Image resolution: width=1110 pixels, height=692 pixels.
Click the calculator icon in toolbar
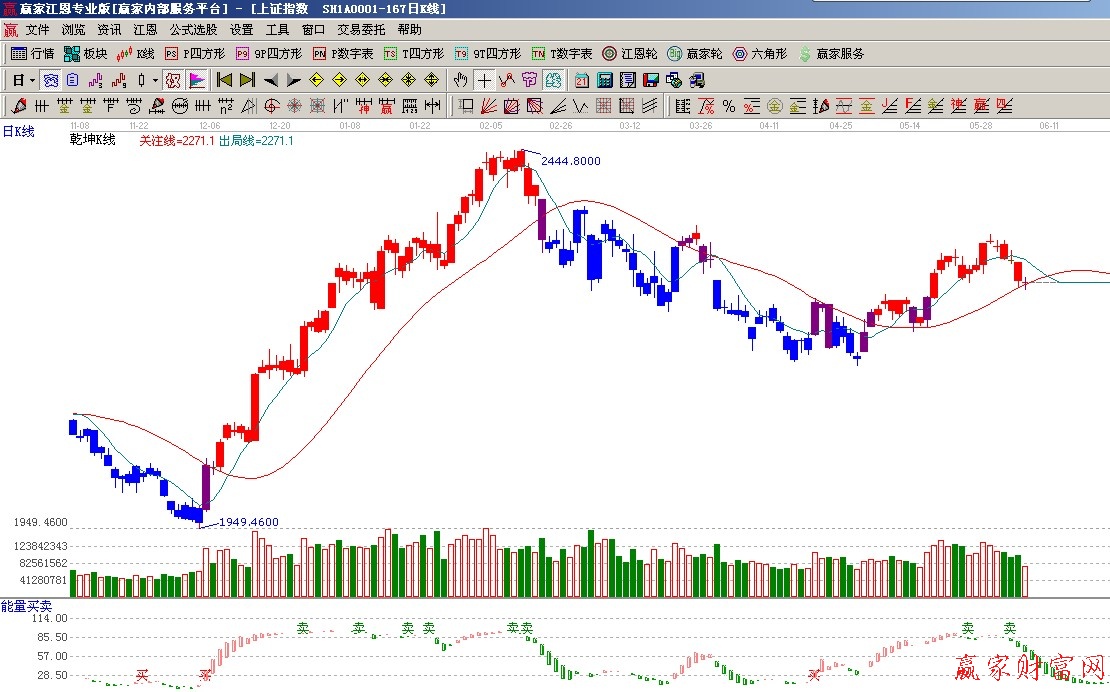[x=605, y=80]
